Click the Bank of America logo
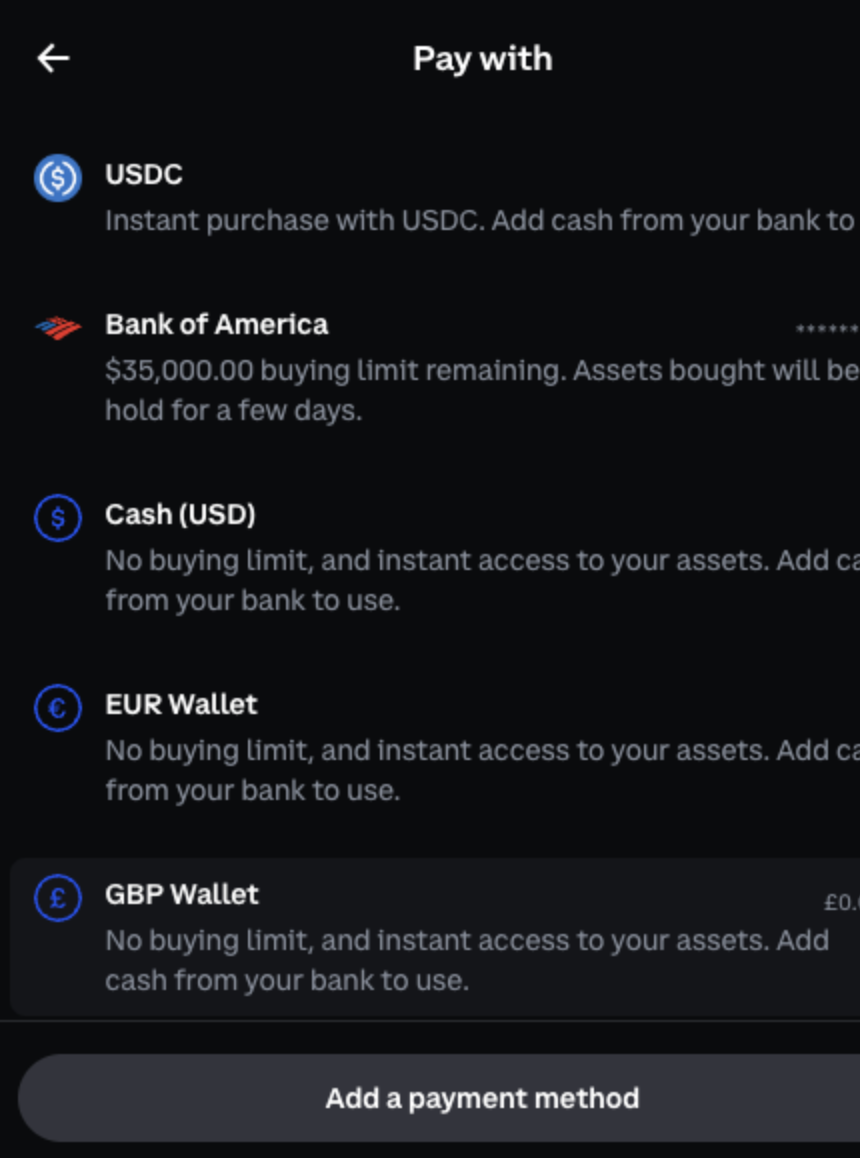Viewport: 860px width, 1158px height. tap(58, 328)
